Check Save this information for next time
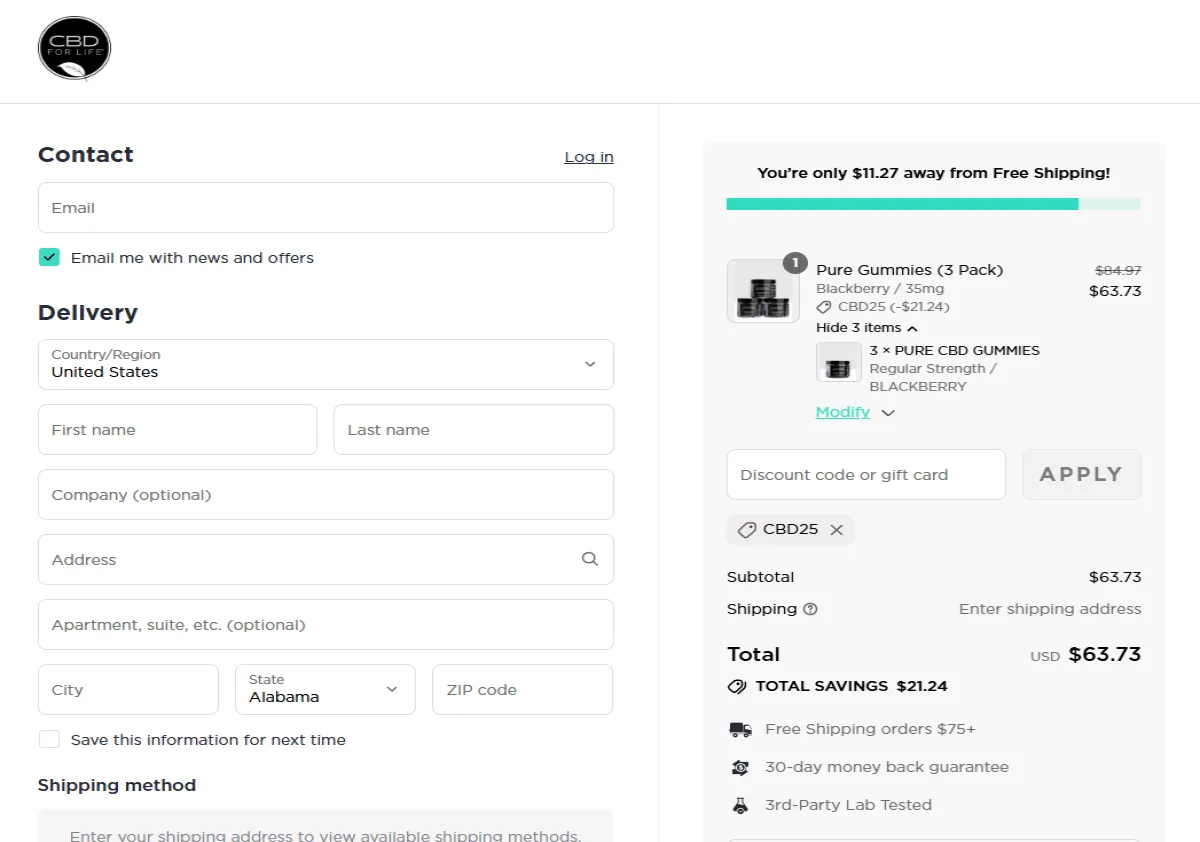1200x842 pixels. click(49, 739)
